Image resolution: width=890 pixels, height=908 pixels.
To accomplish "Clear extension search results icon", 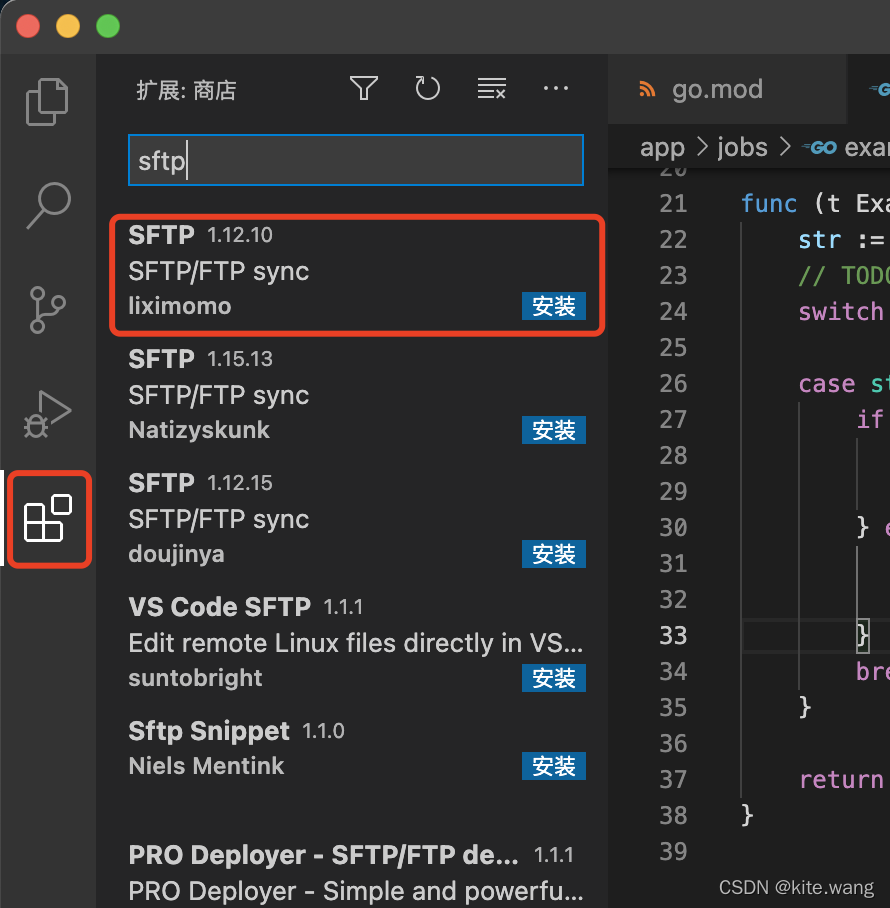I will 491,90.
